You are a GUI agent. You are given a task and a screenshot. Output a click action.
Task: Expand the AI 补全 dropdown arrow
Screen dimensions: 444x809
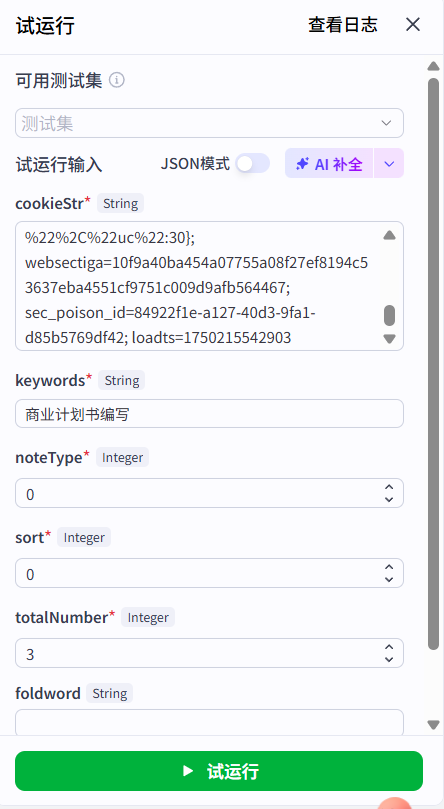coord(389,164)
